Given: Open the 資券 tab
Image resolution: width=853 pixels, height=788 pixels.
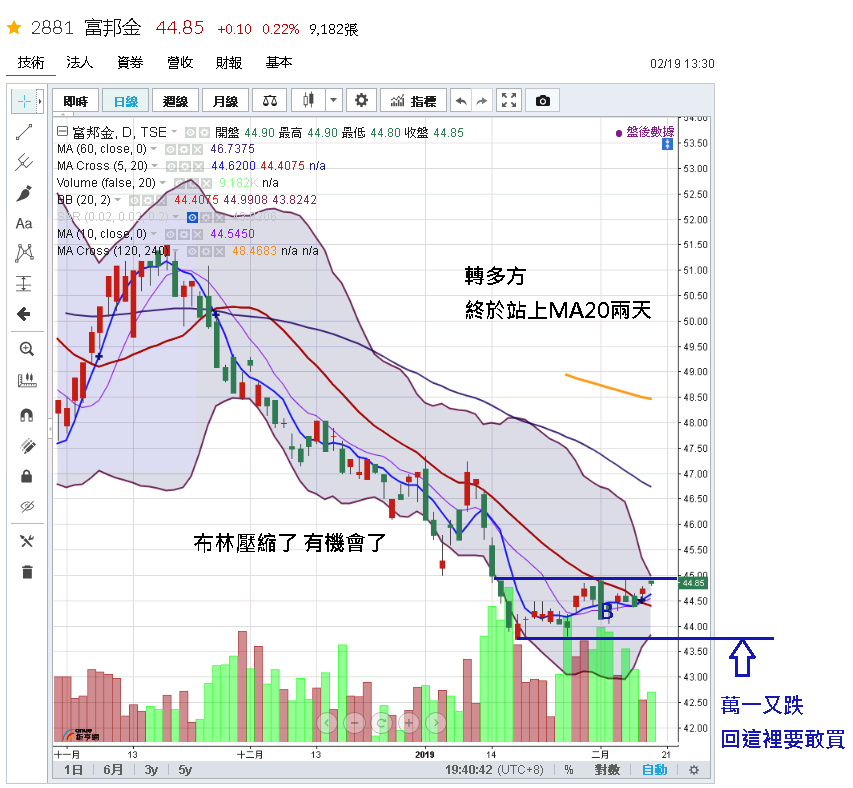Looking at the screenshot, I should (x=129, y=63).
